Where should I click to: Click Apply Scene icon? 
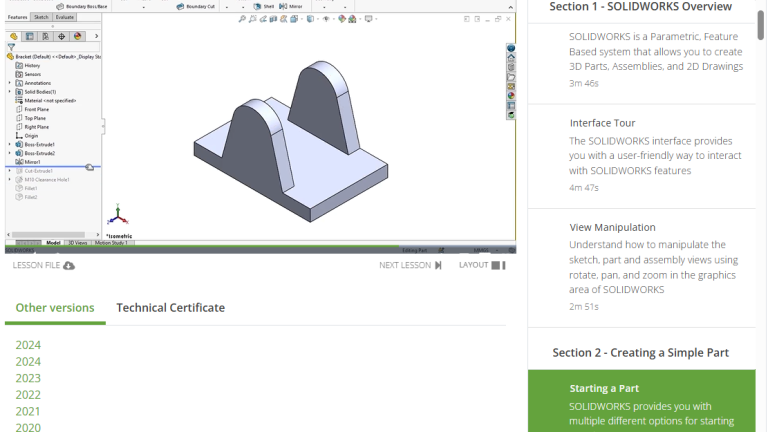click(x=352, y=19)
